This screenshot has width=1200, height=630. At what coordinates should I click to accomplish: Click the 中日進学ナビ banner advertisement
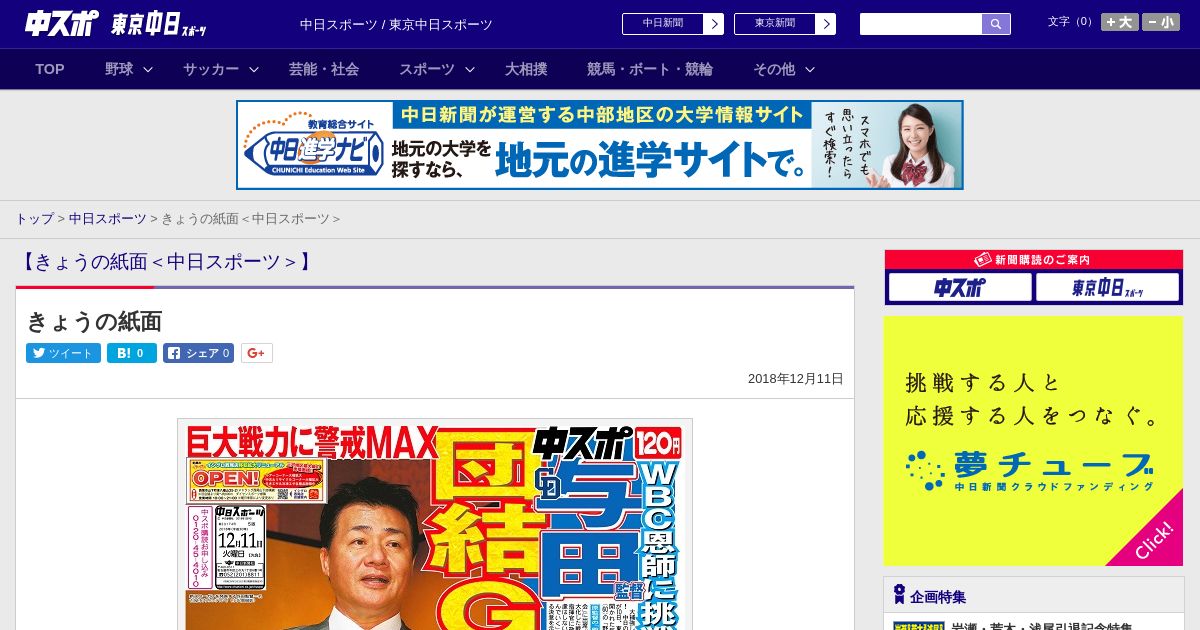pyautogui.click(x=600, y=145)
